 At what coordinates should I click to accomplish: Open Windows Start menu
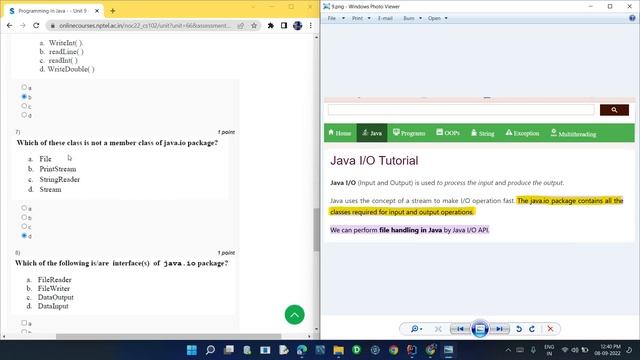pyautogui.click(x=191, y=350)
